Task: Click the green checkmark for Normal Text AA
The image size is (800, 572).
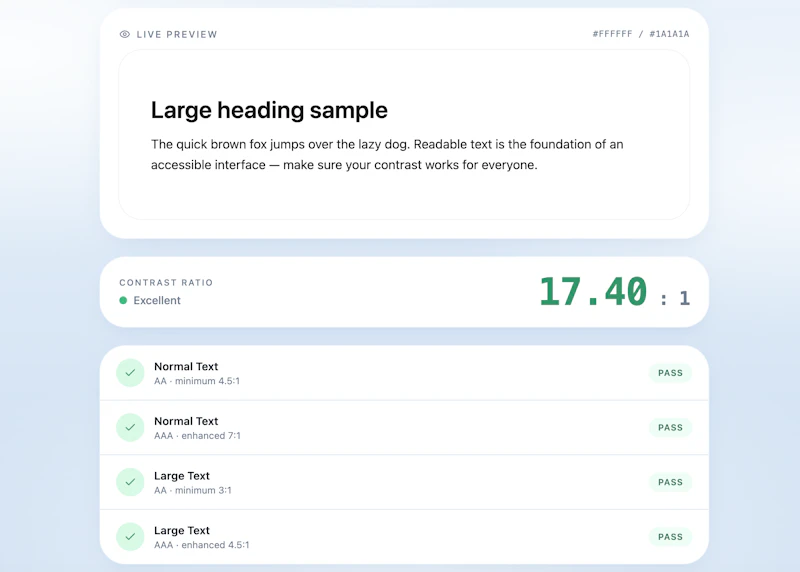Action: click(130, 373)
